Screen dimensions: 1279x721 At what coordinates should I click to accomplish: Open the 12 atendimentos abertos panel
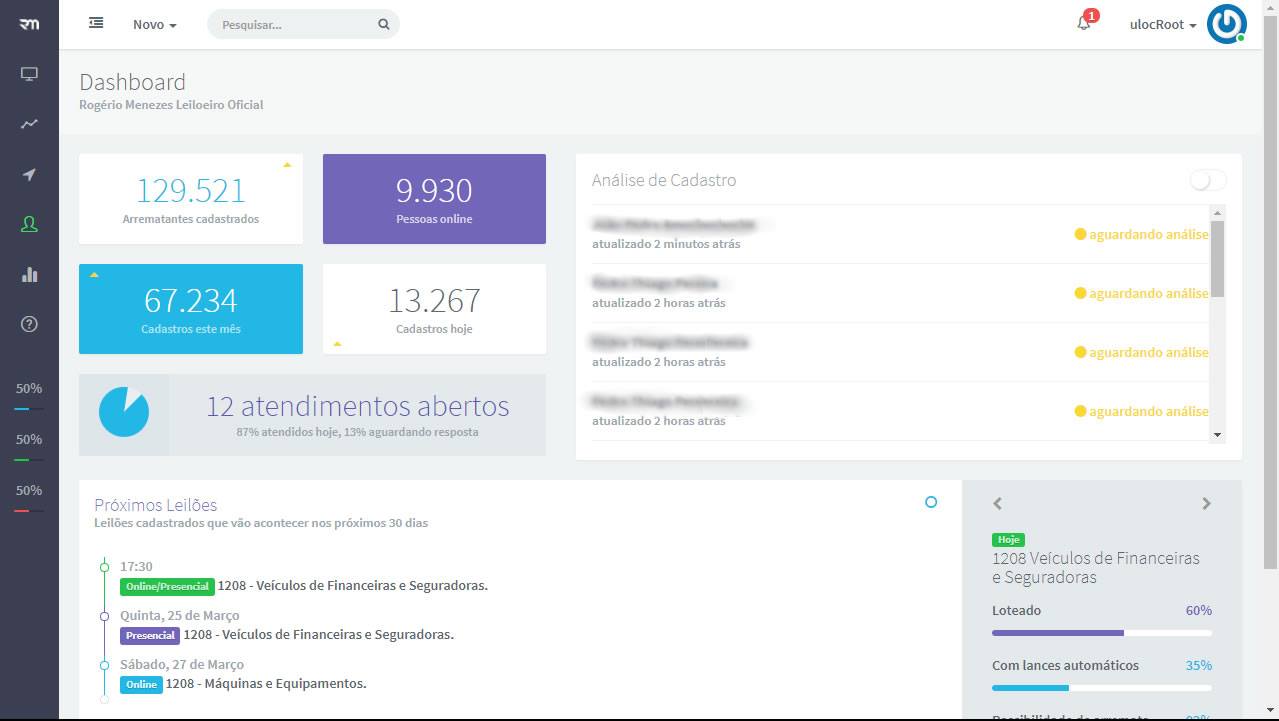coord(312,415)
